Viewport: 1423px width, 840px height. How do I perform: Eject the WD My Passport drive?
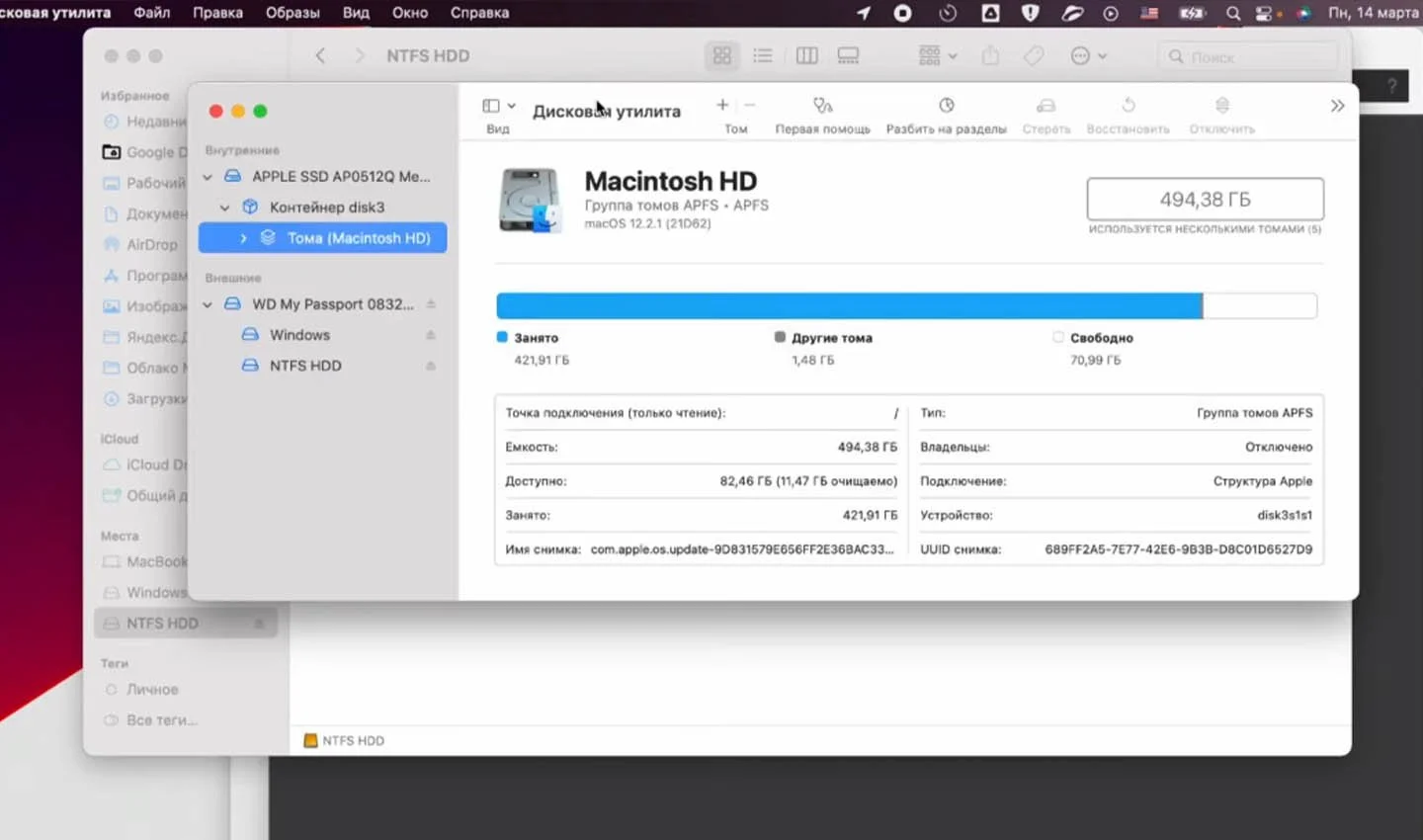[x=431, y=304]
